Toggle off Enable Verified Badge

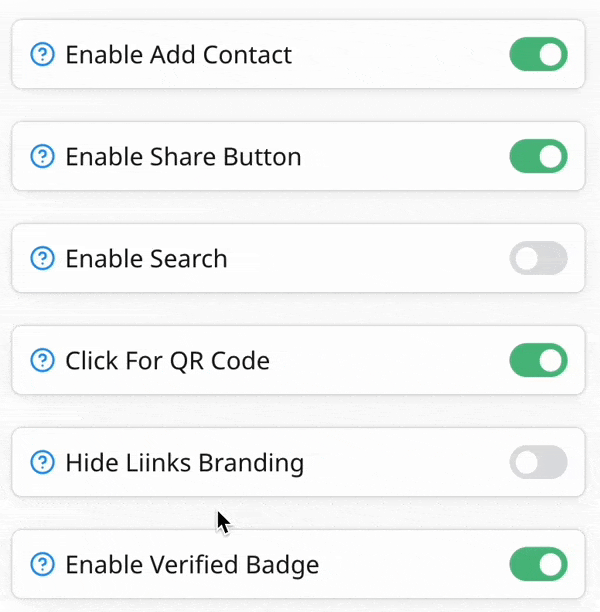538,564
